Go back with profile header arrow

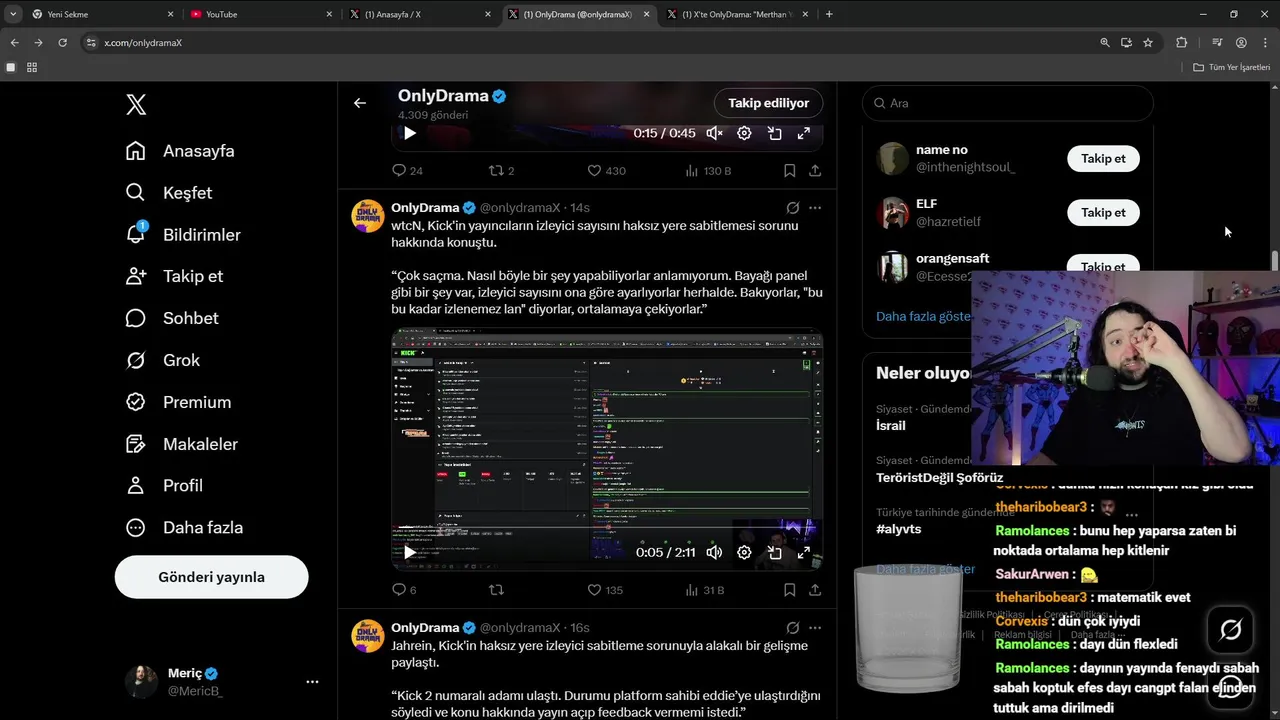pyautogui.click(x=360, y=102)
